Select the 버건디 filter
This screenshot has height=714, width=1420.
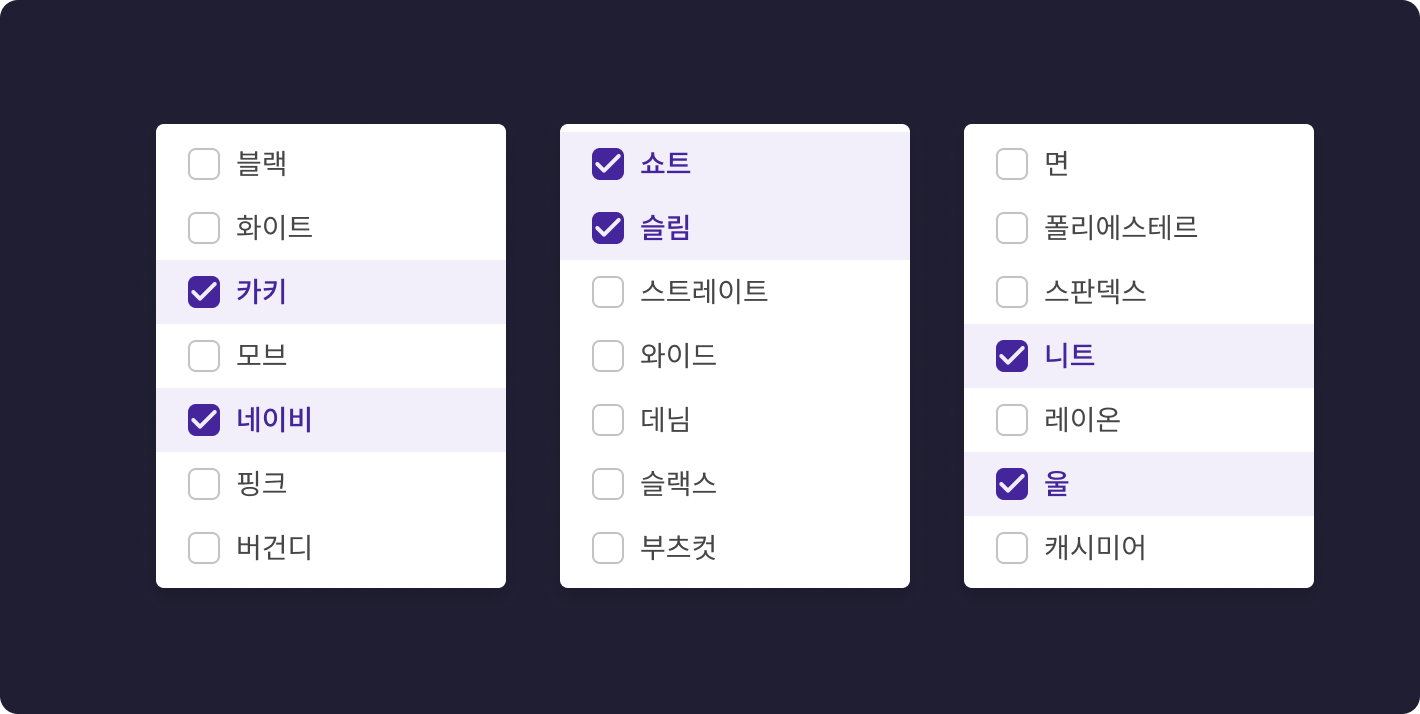[204, 548]
